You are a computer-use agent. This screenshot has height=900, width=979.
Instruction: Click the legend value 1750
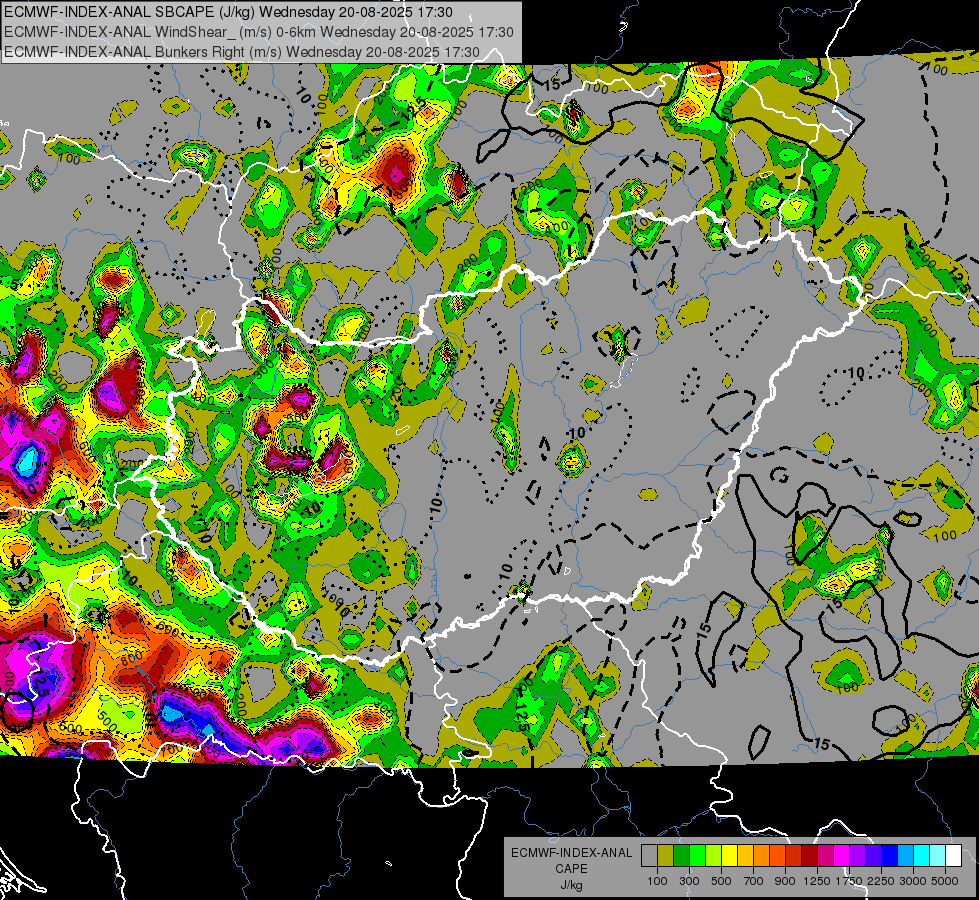849,881
